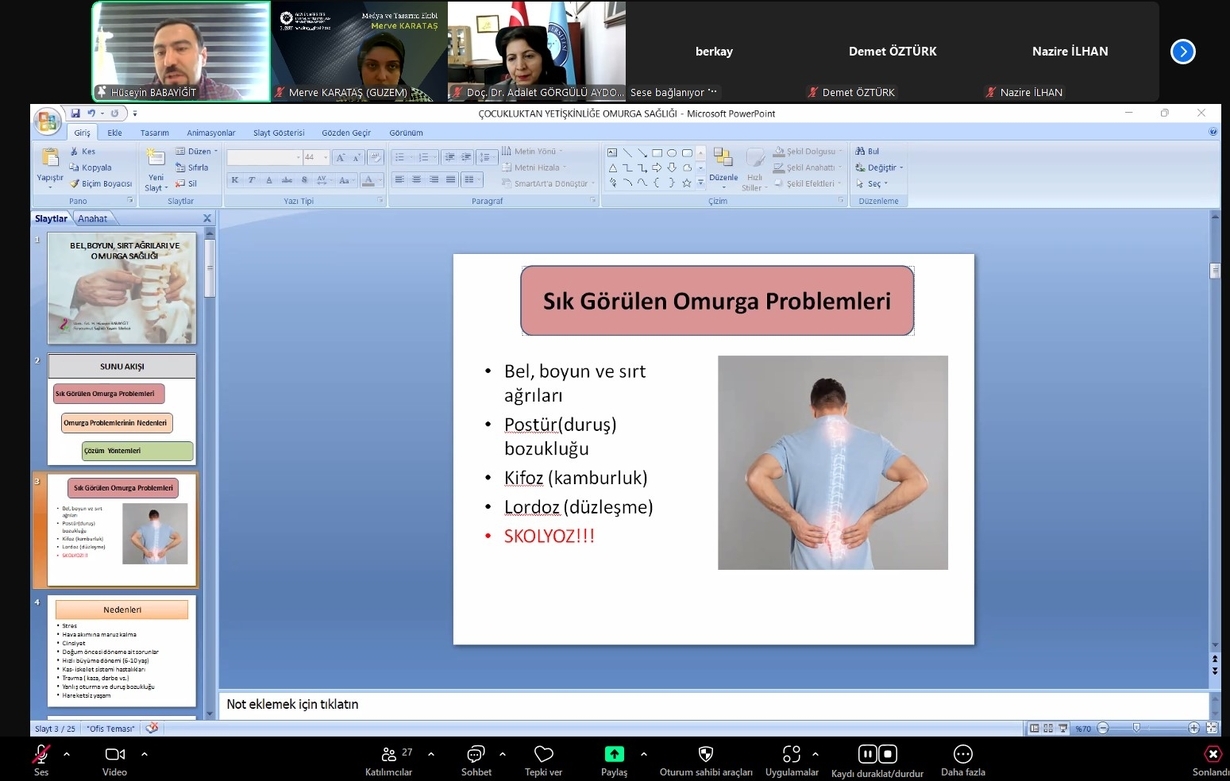
Task: Open the Tasarım ribbon tab
Action: pyautogui.click(x=154, y=133)
